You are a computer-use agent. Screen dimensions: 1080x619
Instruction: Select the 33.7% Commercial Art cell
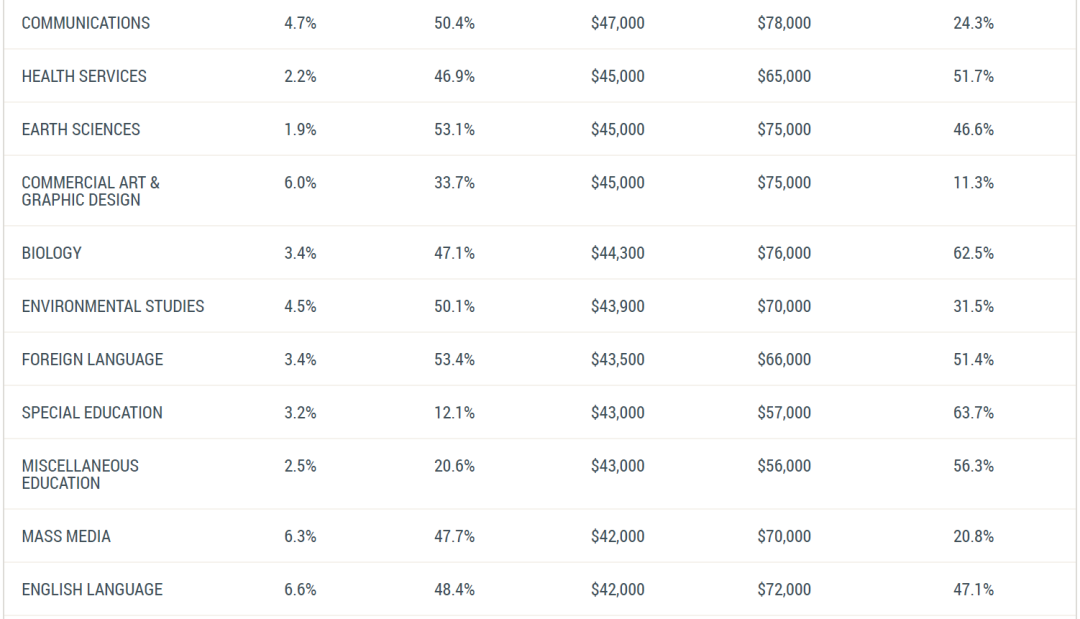coord(454,182)
